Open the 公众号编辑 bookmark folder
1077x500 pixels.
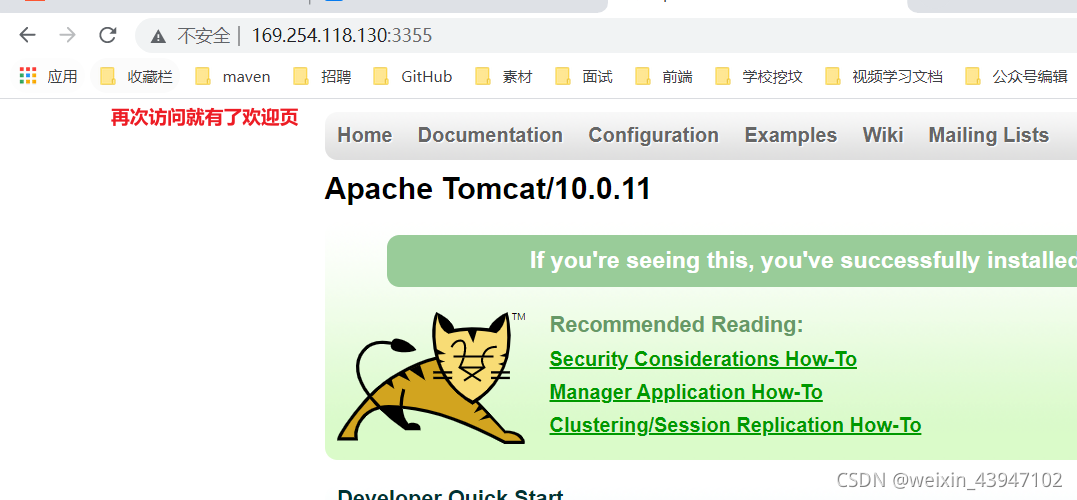click(x=1017, y=76)
